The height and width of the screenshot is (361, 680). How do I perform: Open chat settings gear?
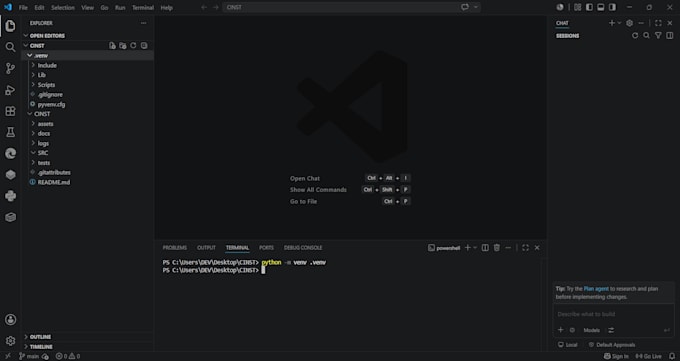[629, 23]
